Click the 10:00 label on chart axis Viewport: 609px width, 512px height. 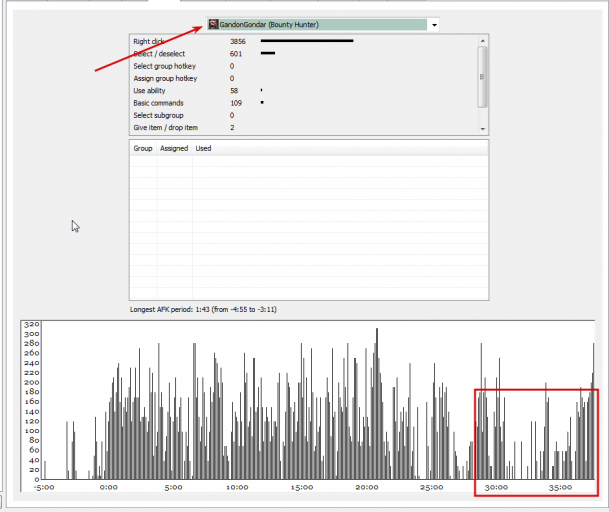click(237, 487)
